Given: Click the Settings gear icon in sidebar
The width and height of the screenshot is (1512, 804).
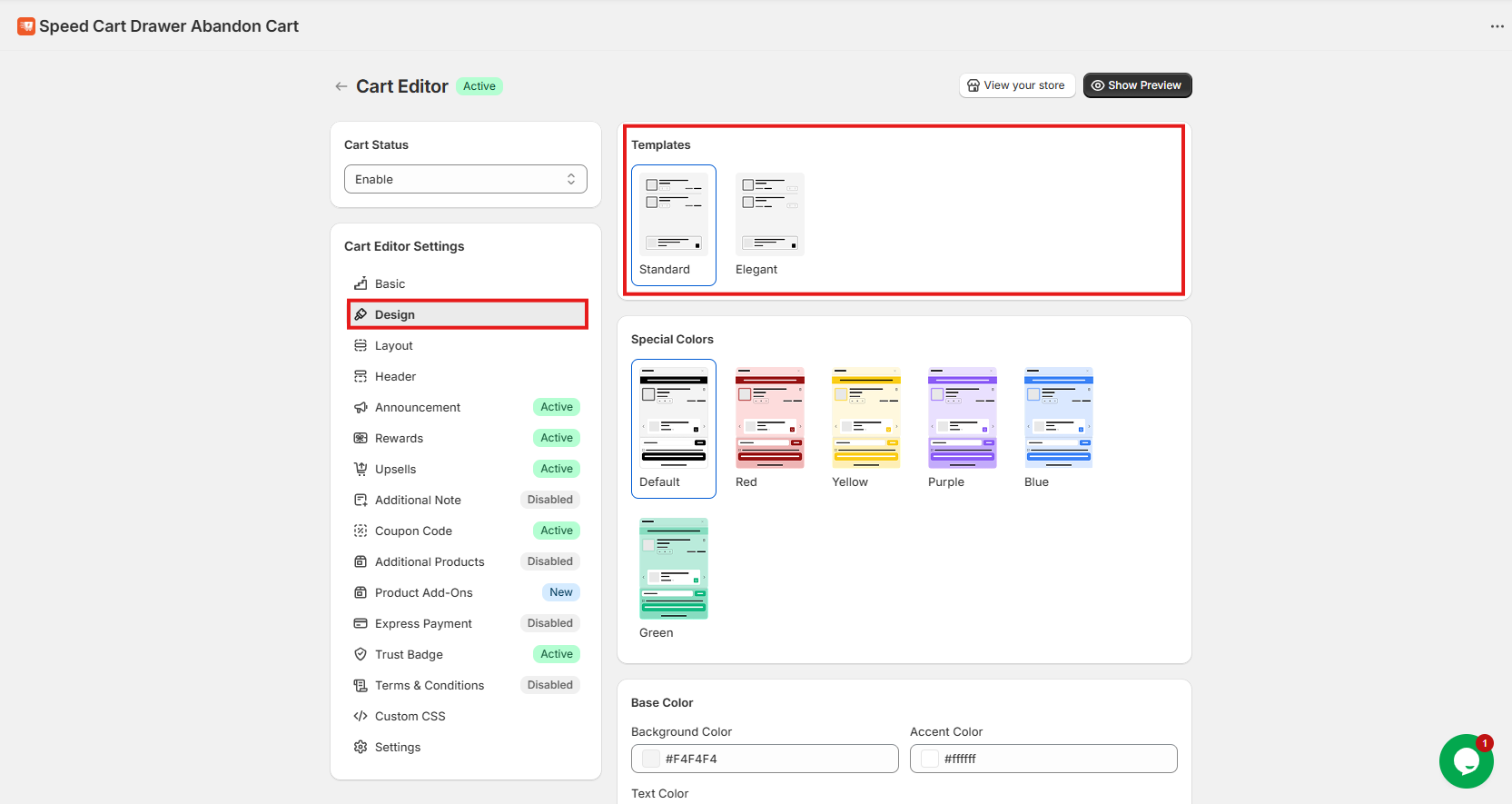Looking at the screenshot, I should pos(361,747).
